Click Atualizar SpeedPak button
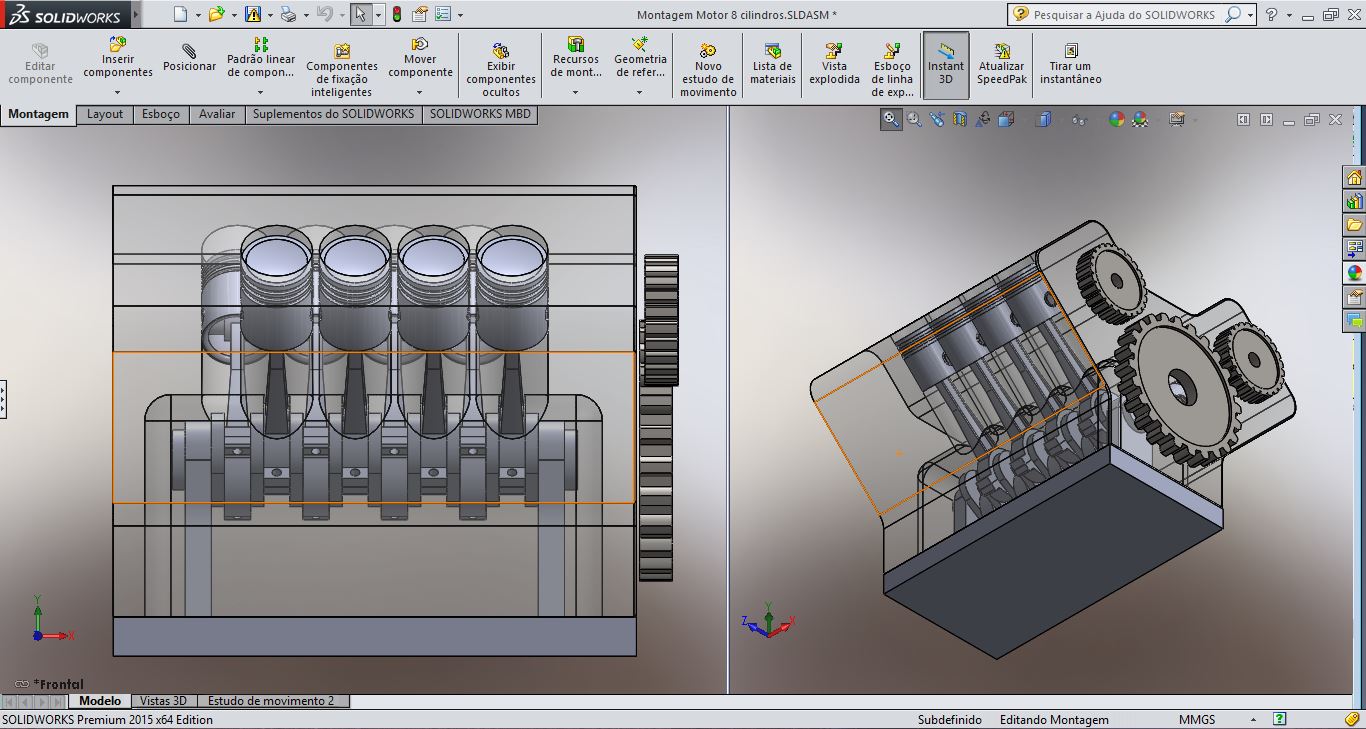This screenshot has width=1366, height=729. tap(1001, 64)
